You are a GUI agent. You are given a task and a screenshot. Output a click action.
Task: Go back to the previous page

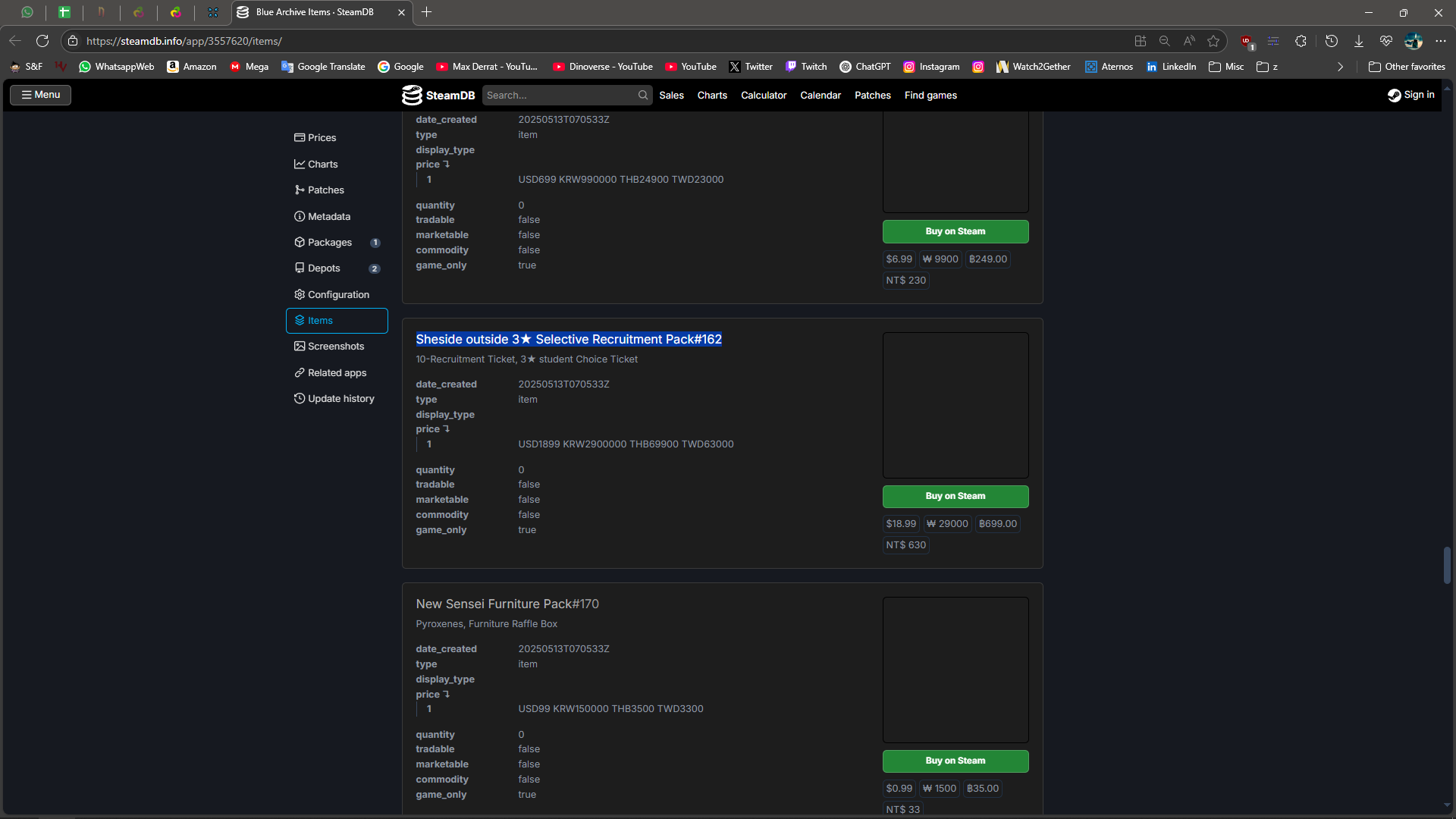tap(15, 41)
